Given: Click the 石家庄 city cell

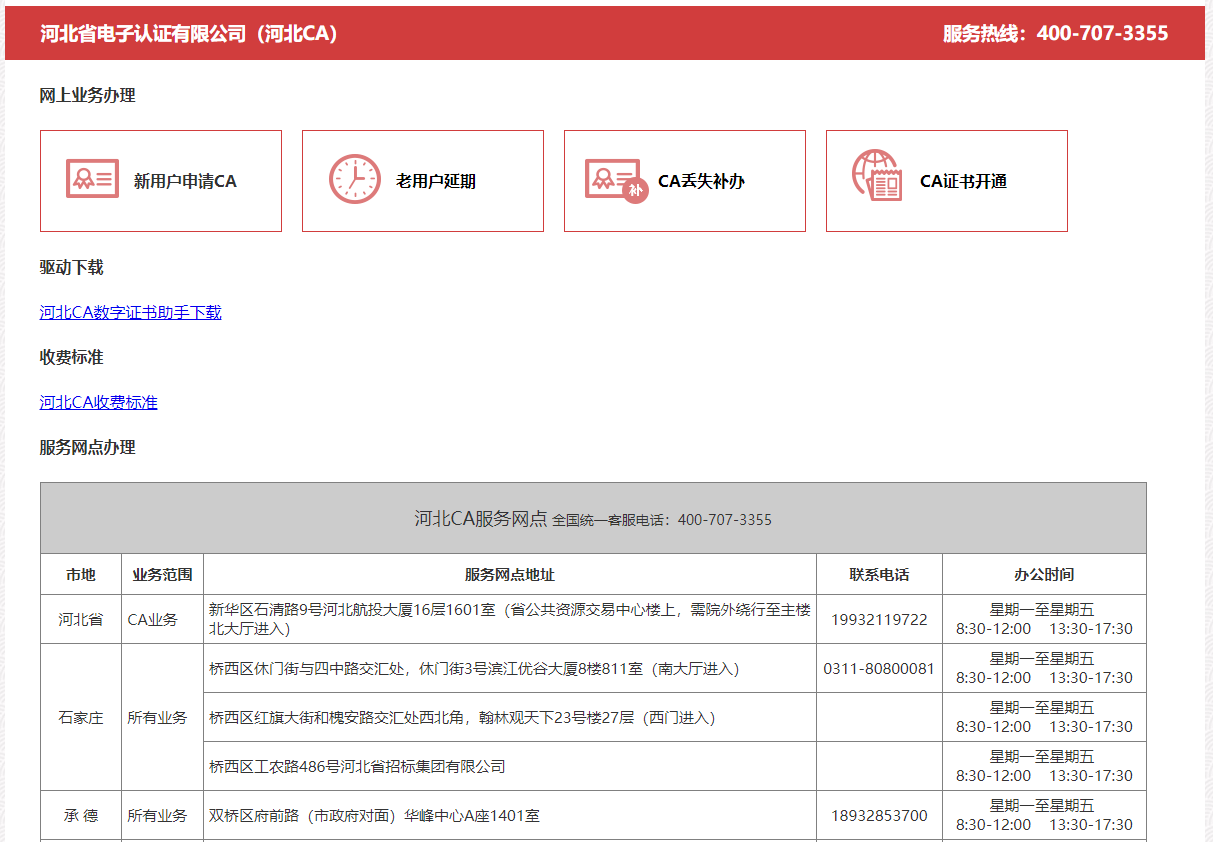Looking at the screenshot, I should (x=80, y=717).
